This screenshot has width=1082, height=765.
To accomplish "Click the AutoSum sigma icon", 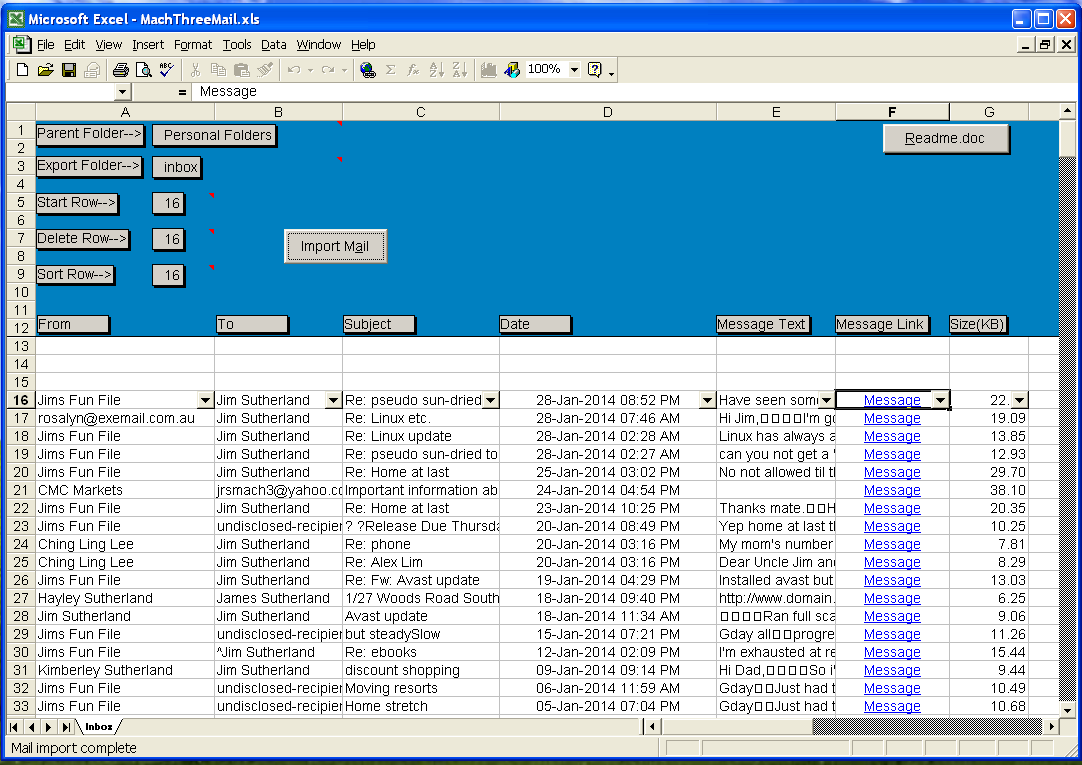I will click(x=391, y=70).
